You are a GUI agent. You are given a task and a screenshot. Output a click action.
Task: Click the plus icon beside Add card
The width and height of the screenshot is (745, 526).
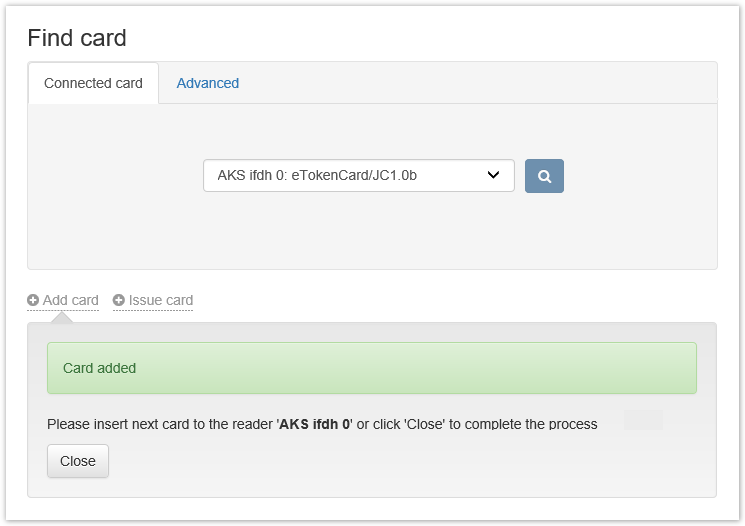pos(33,300)
